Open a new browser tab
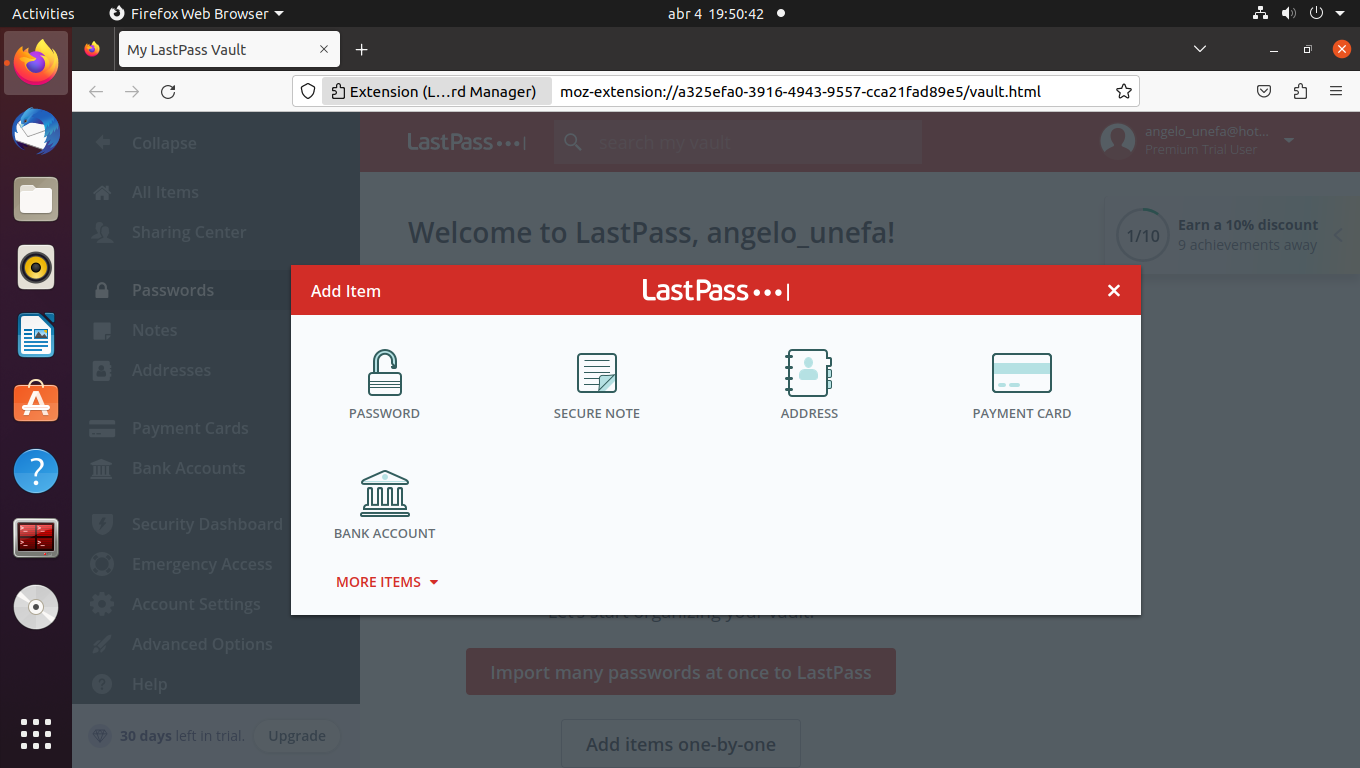 362,49
